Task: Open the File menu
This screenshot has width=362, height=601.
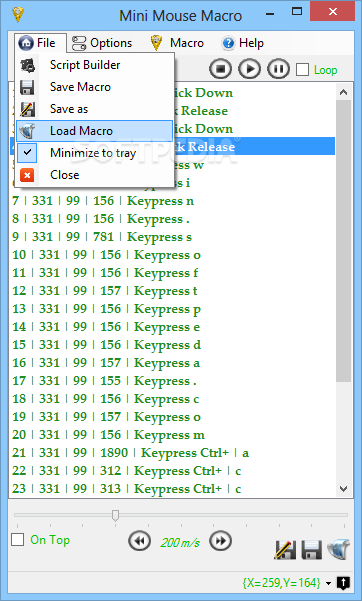Action: 40,43
